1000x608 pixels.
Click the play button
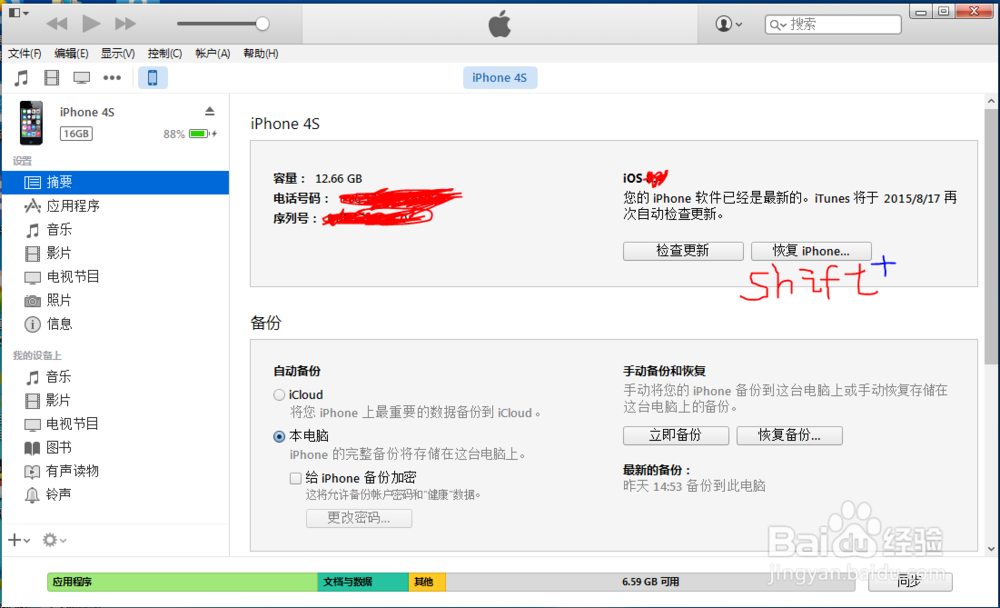(91, 24)
